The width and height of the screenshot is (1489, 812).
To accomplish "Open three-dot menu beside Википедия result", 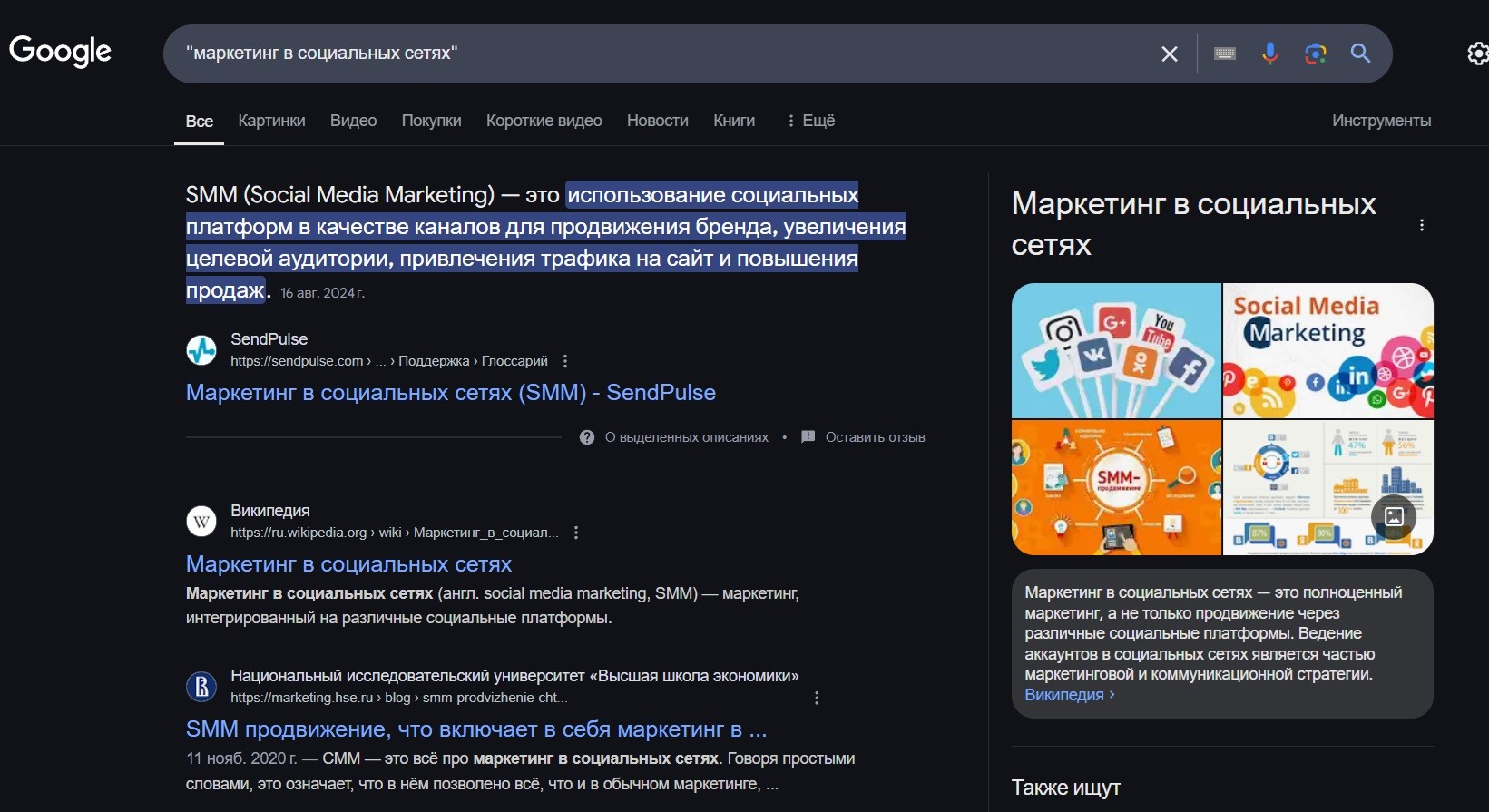I will 576,533.
